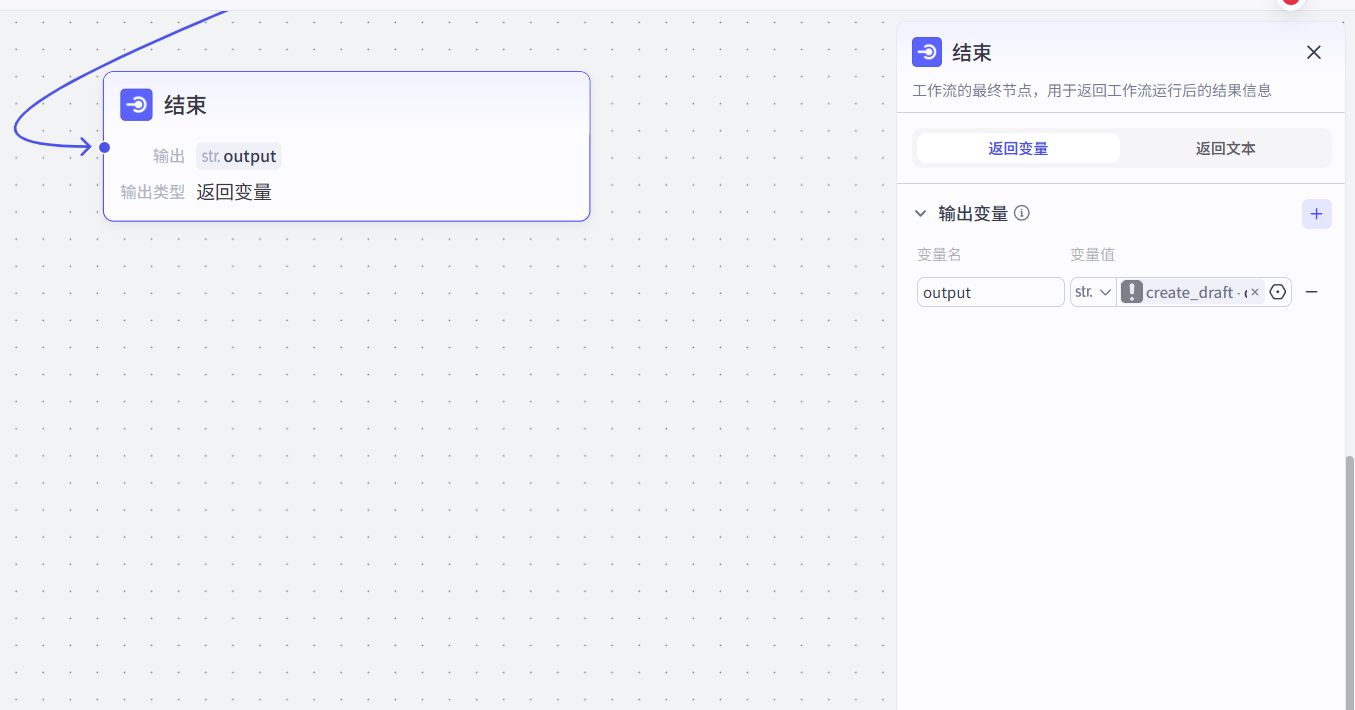
Task: Click the warning icon on create_draft tag
Action: 1131,292
